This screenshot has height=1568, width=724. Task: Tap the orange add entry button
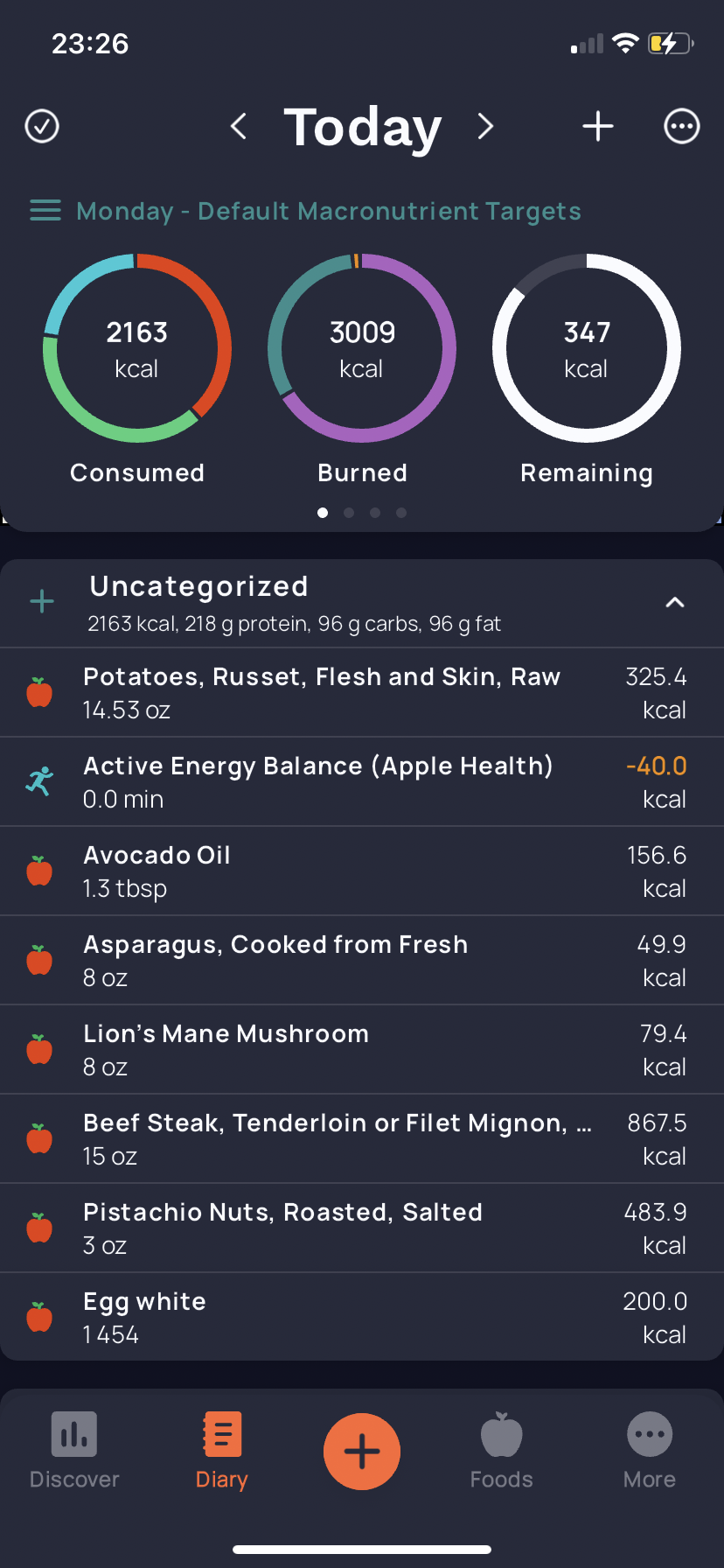(x=362, y=1452)
